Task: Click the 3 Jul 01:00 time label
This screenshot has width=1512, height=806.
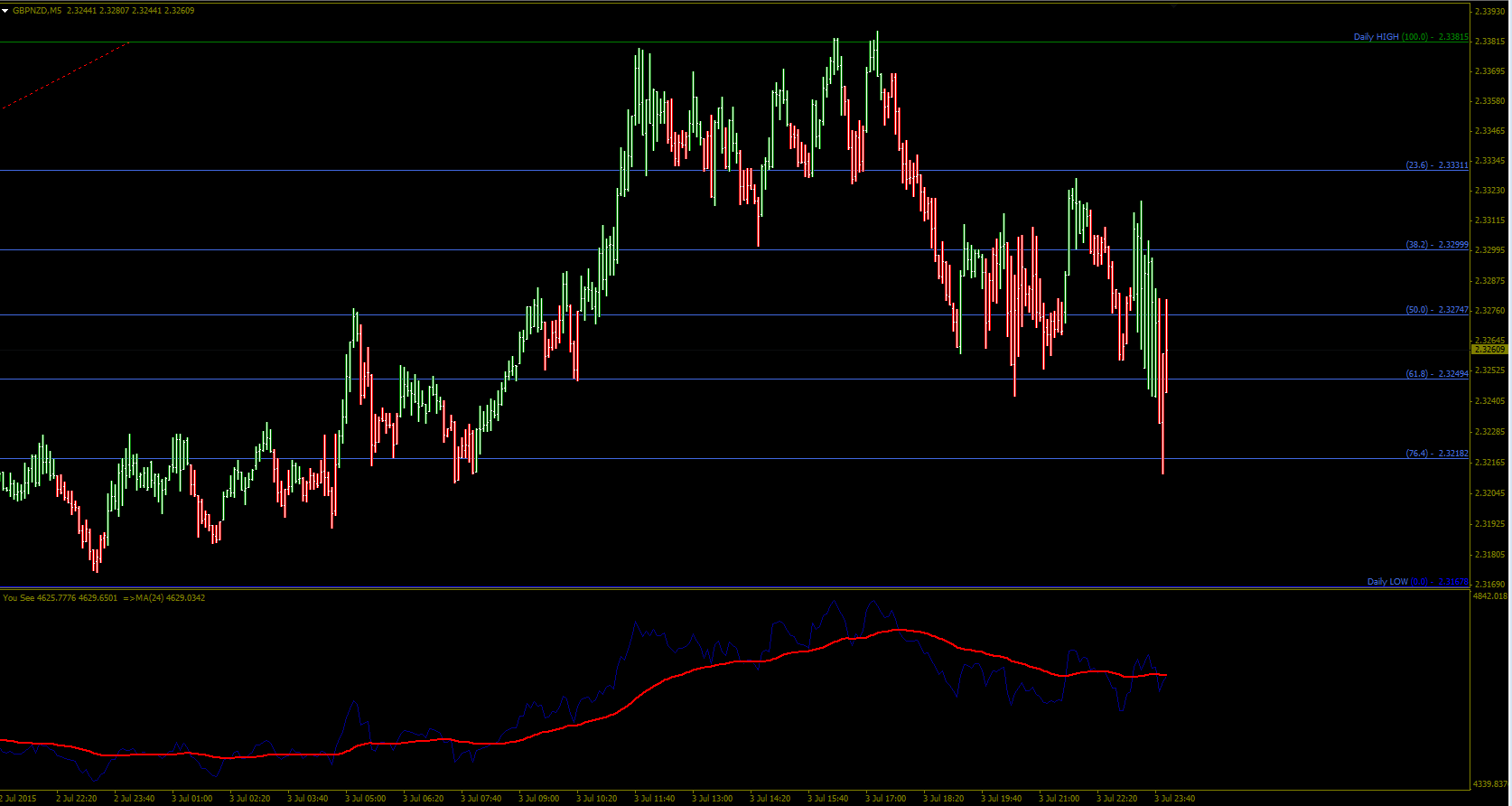Action: [191, 799]
